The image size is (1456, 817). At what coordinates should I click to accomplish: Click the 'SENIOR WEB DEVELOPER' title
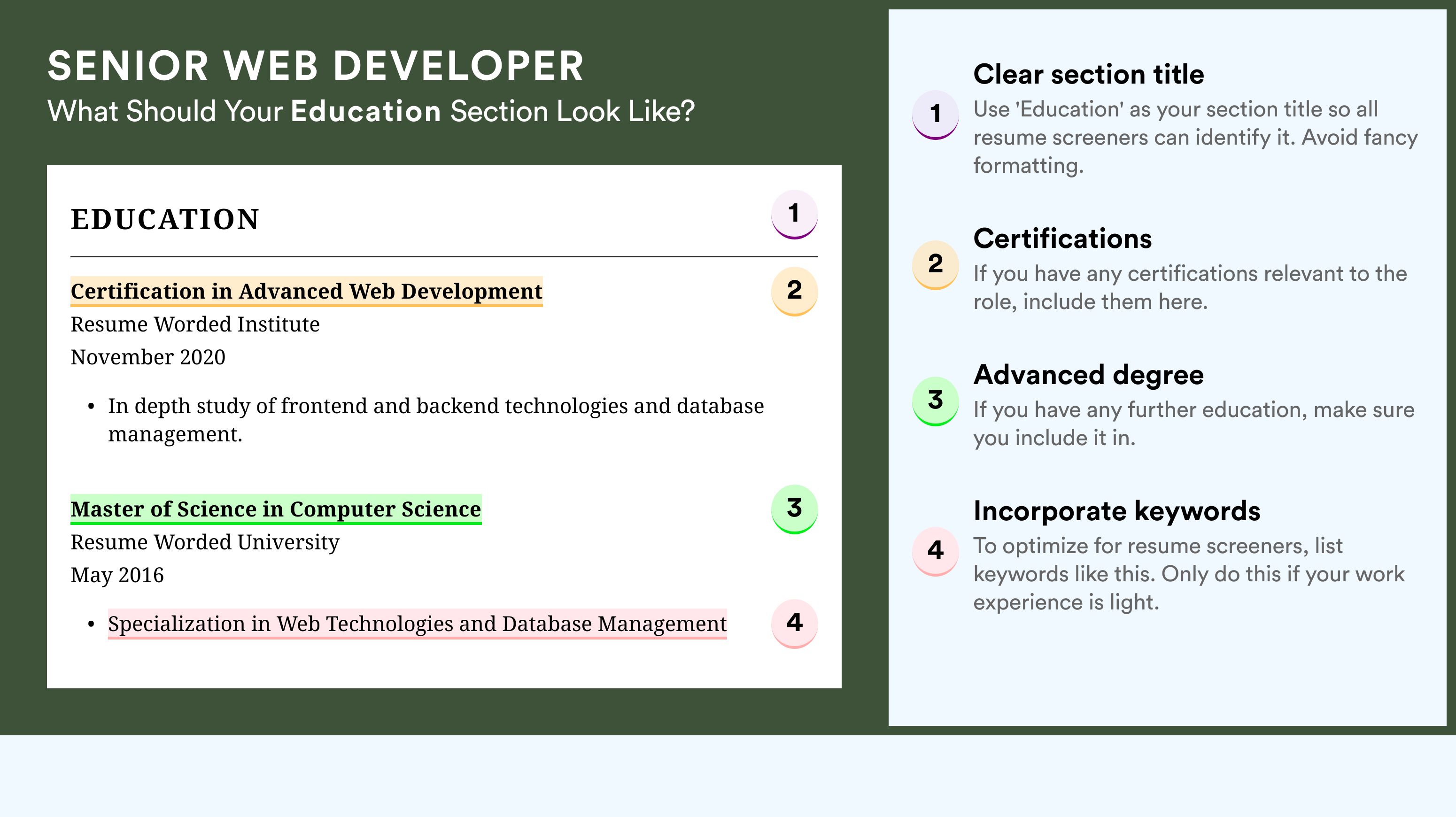click(x=316, y=66)
